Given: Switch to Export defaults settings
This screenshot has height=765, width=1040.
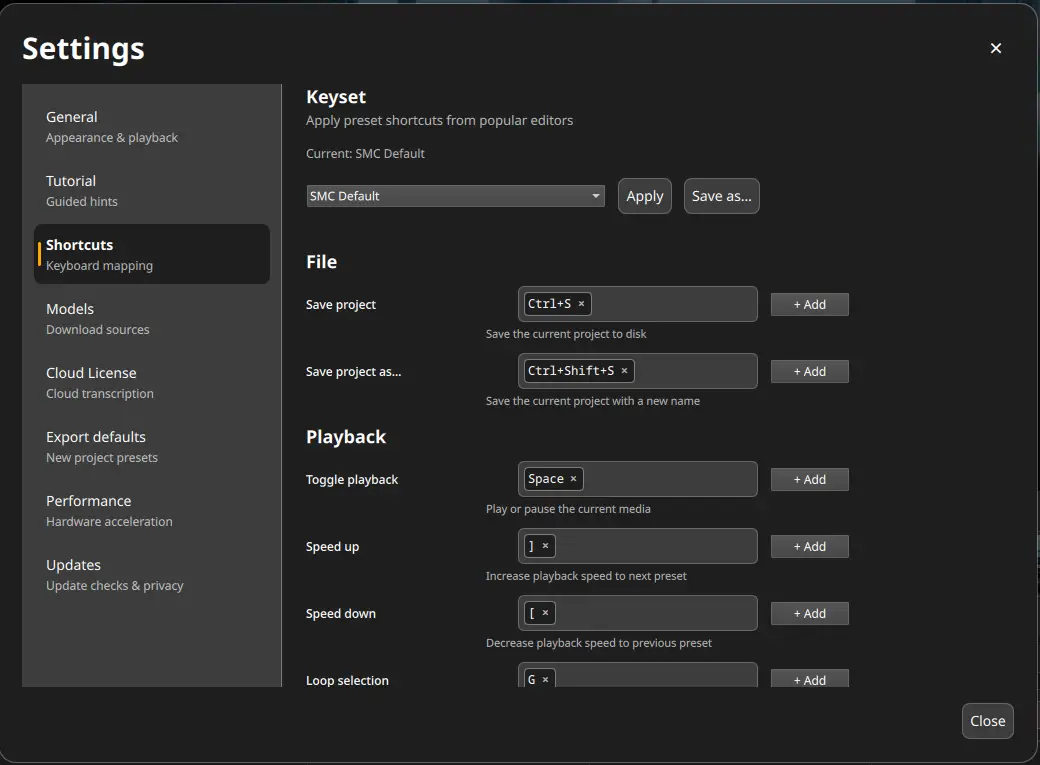Looking at the screenshot, I should (x=101, y=446).
